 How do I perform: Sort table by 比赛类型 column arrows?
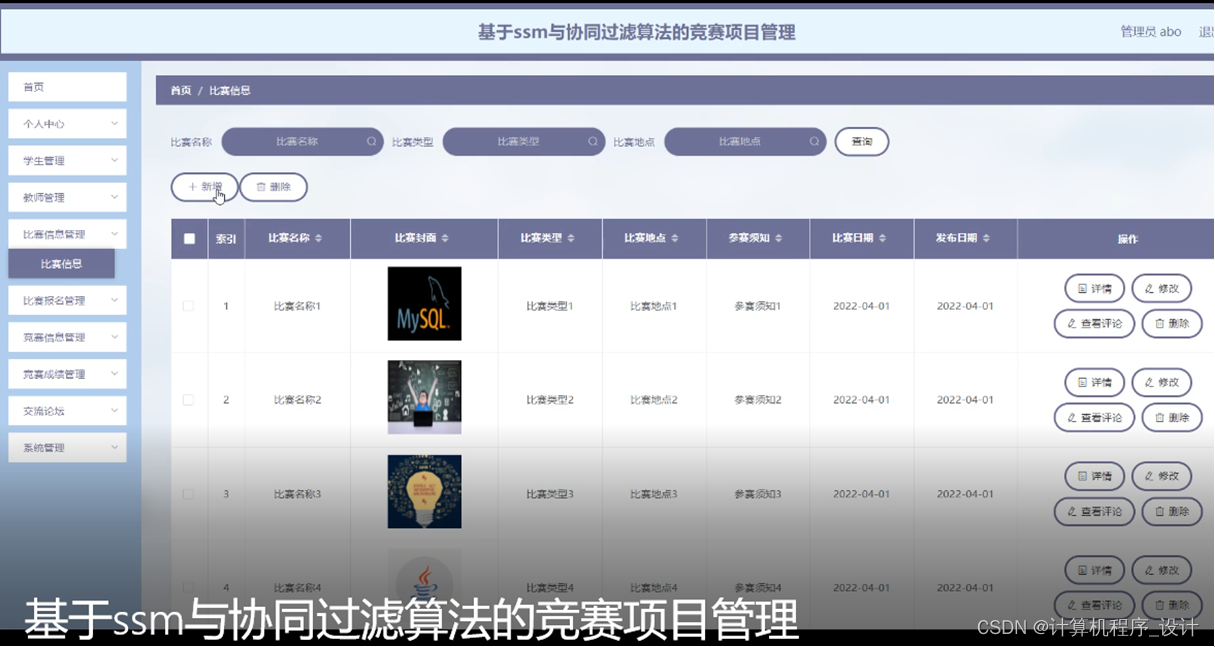pyautogui.click(x=571, y=239)
